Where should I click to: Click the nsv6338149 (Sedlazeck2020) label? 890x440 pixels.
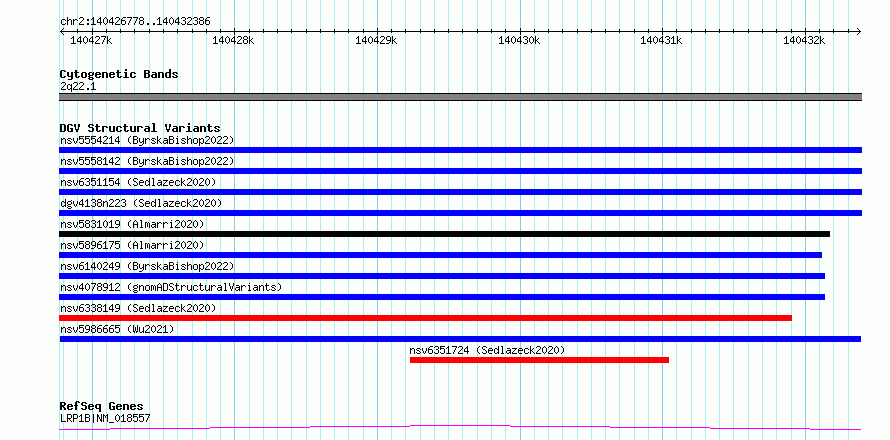(x=138, y=308)
